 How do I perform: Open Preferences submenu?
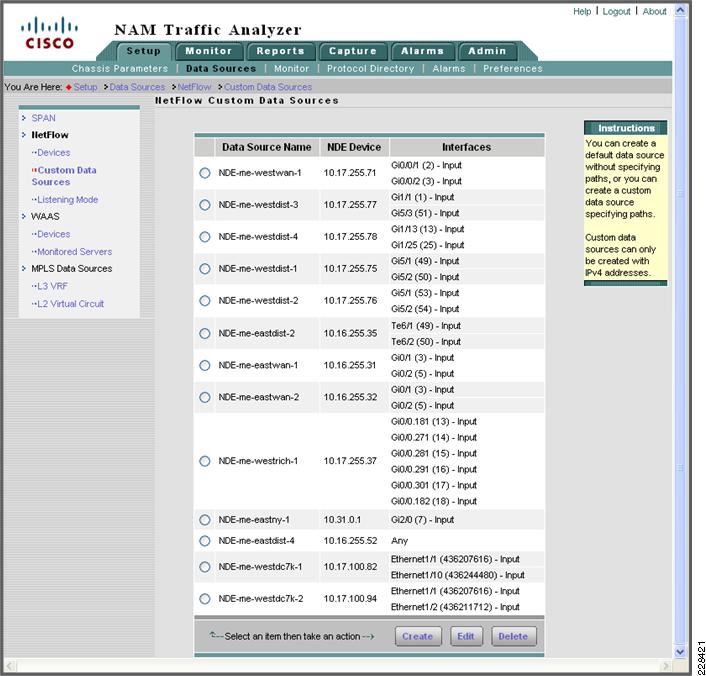(513, 69)
